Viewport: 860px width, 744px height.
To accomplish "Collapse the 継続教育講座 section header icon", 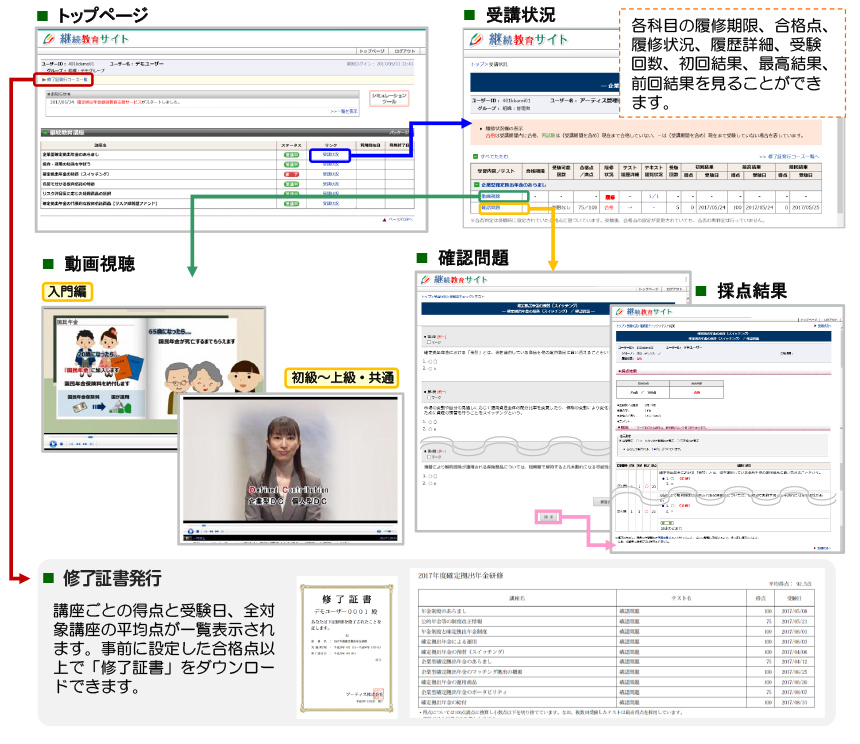I will [46, 133].
